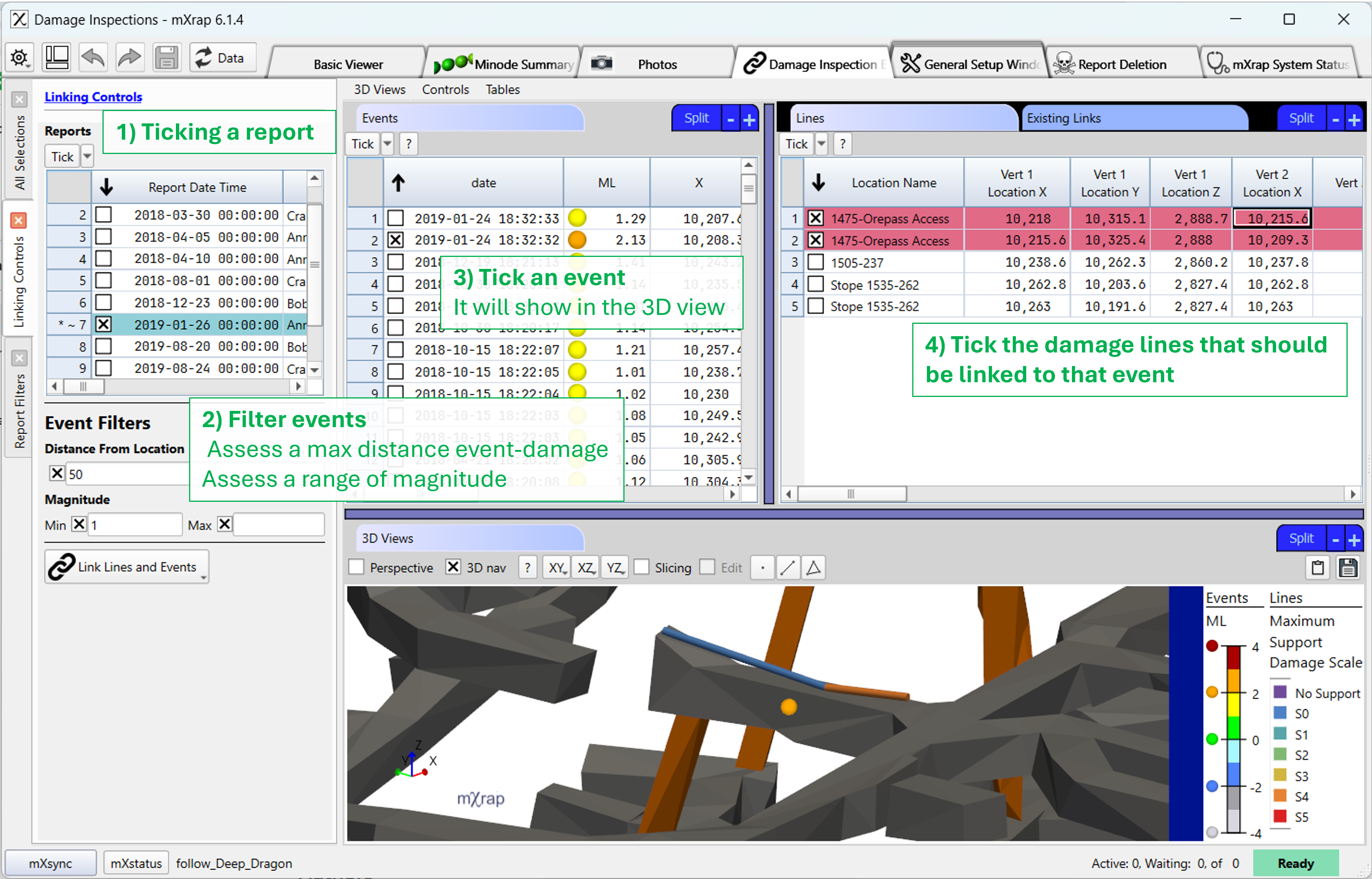Open the Controls menu
The image size is (1372, 879).
pyautogui.click(x=445, y=90)
